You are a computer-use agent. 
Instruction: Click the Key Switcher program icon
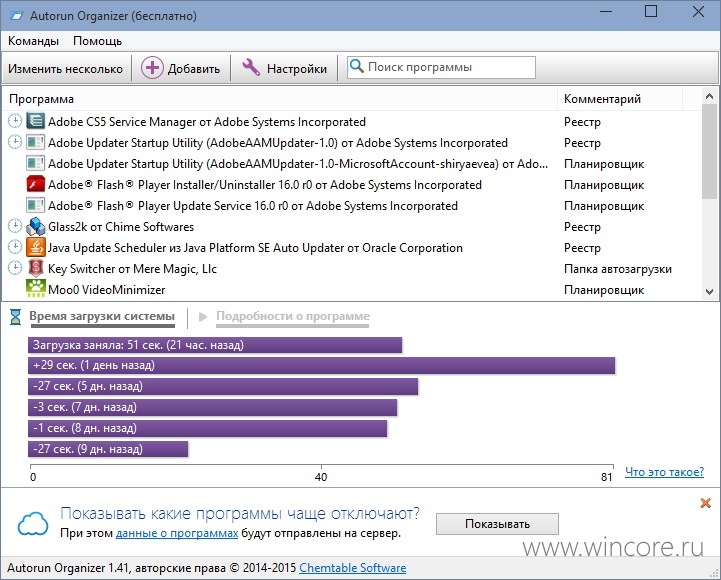[x=35, y=268]
